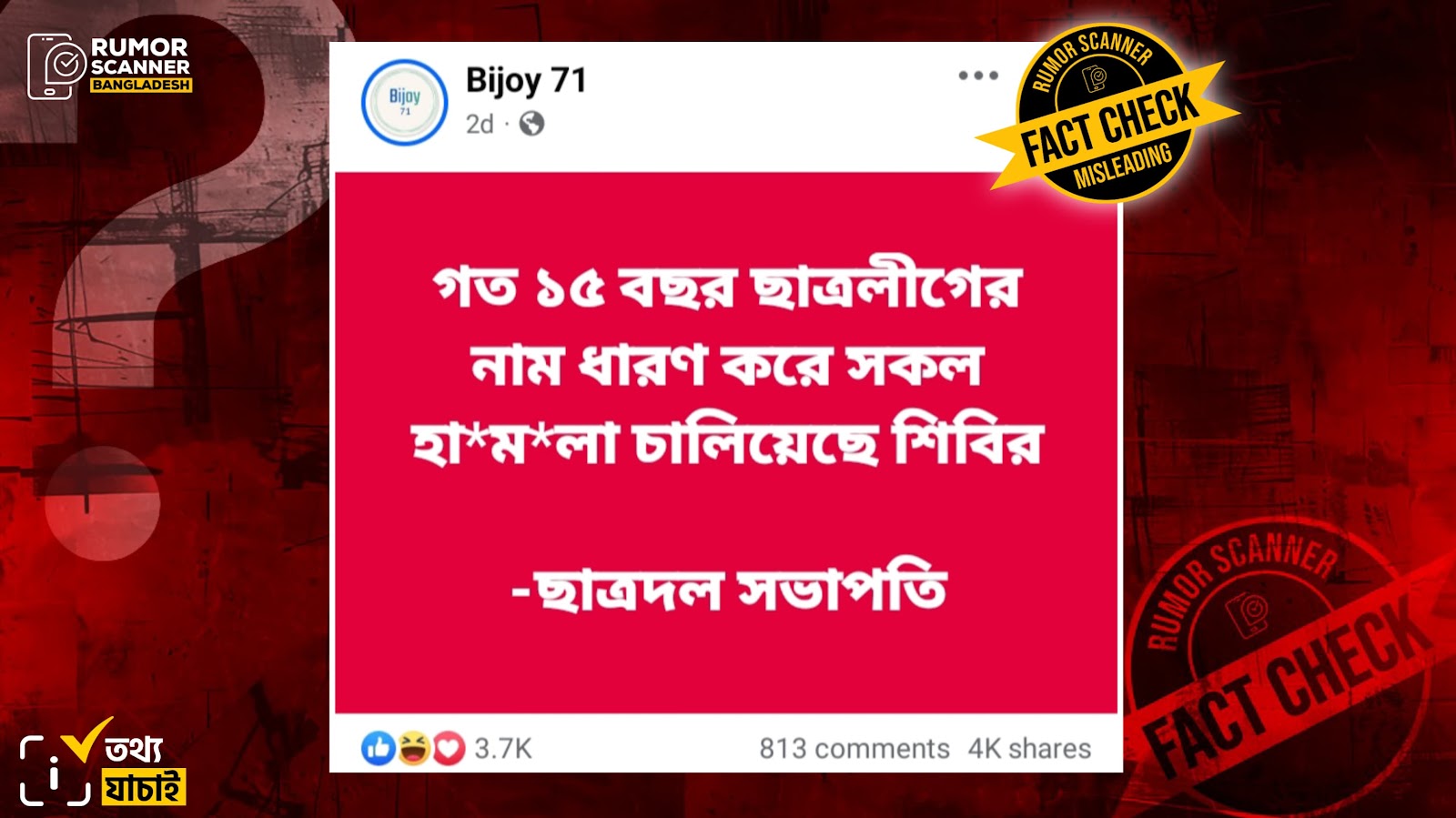Viewport: 1456px width, 818px height.
Task: Click the Chhatradal Sabhapati attribution line
Action: coord(730,590)
